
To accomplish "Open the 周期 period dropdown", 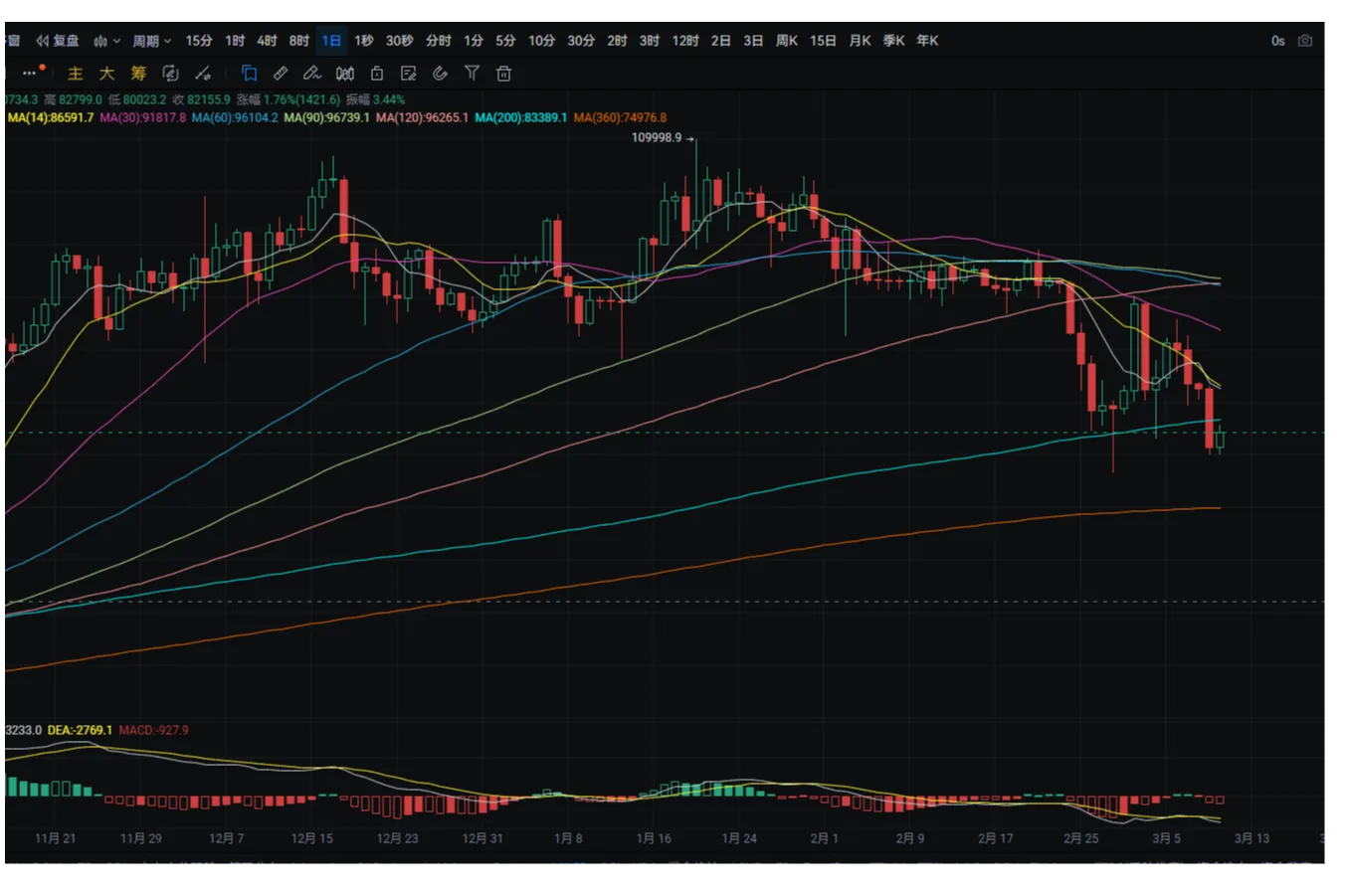I will [152, 41].
